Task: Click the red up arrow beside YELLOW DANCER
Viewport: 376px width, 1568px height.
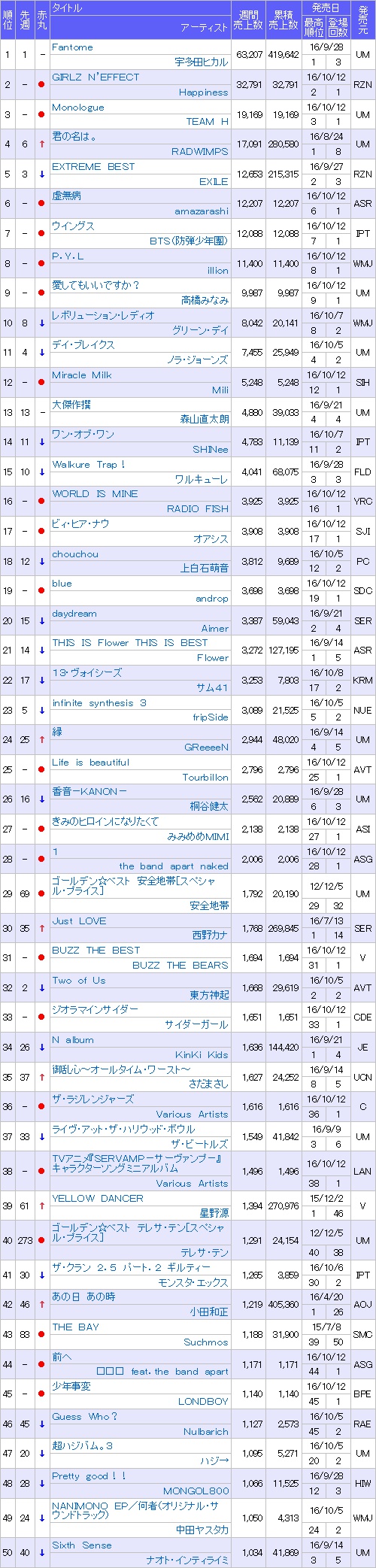Action: tap(41, 1206)
